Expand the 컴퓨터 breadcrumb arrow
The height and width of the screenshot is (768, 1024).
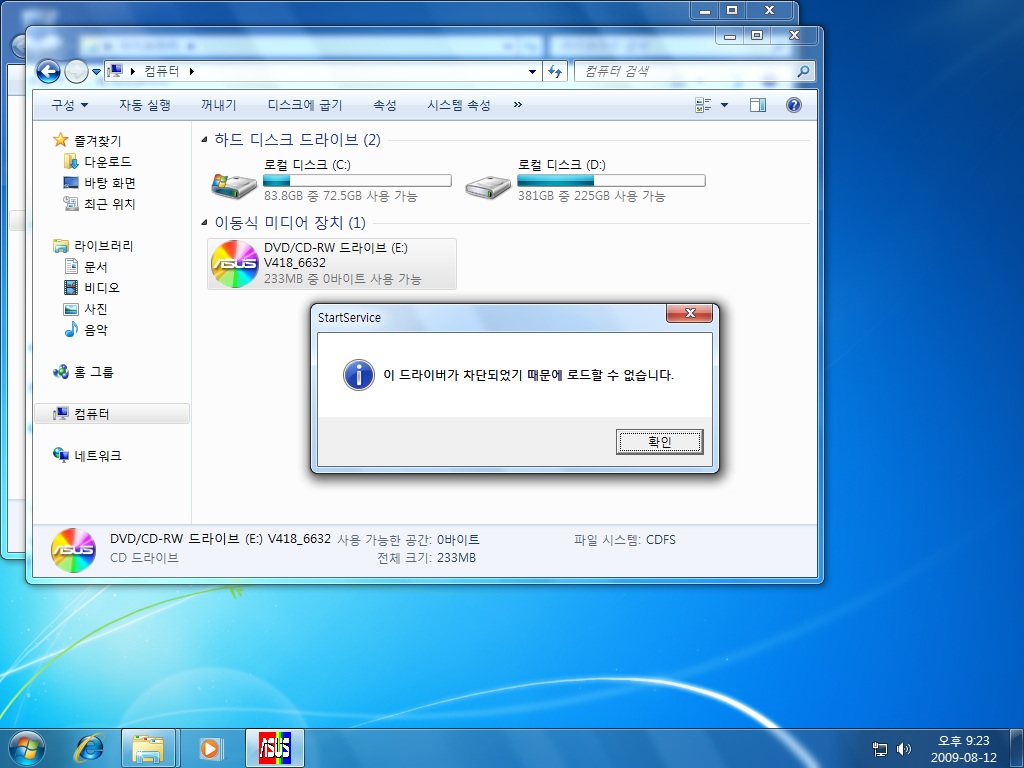[x=191, y=71]
